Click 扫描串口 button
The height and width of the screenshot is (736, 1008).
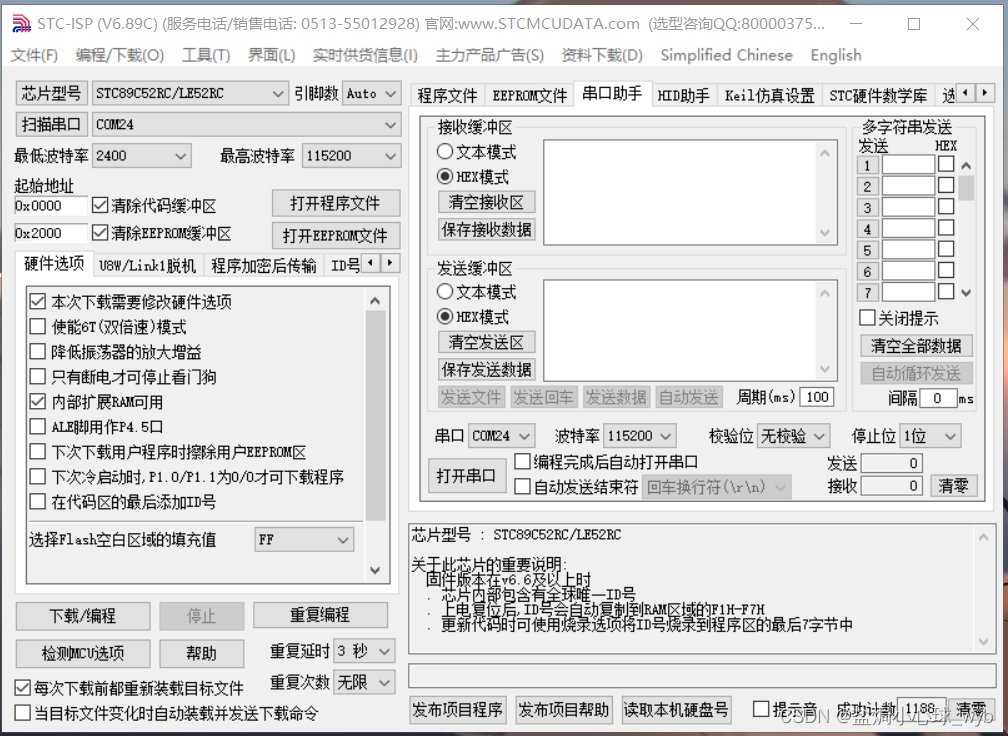[x=51, y=124]
